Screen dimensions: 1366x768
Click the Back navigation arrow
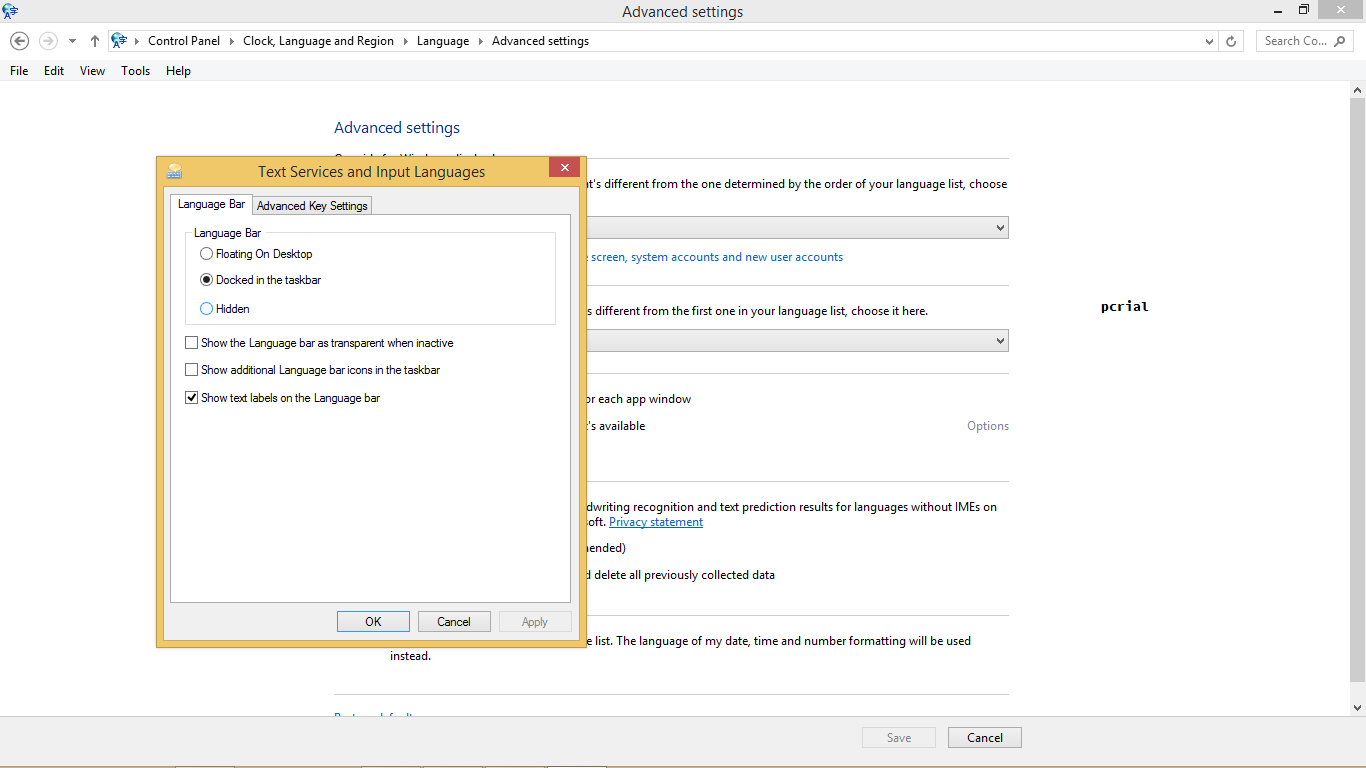pyautogui.click(x=19, y=40)
